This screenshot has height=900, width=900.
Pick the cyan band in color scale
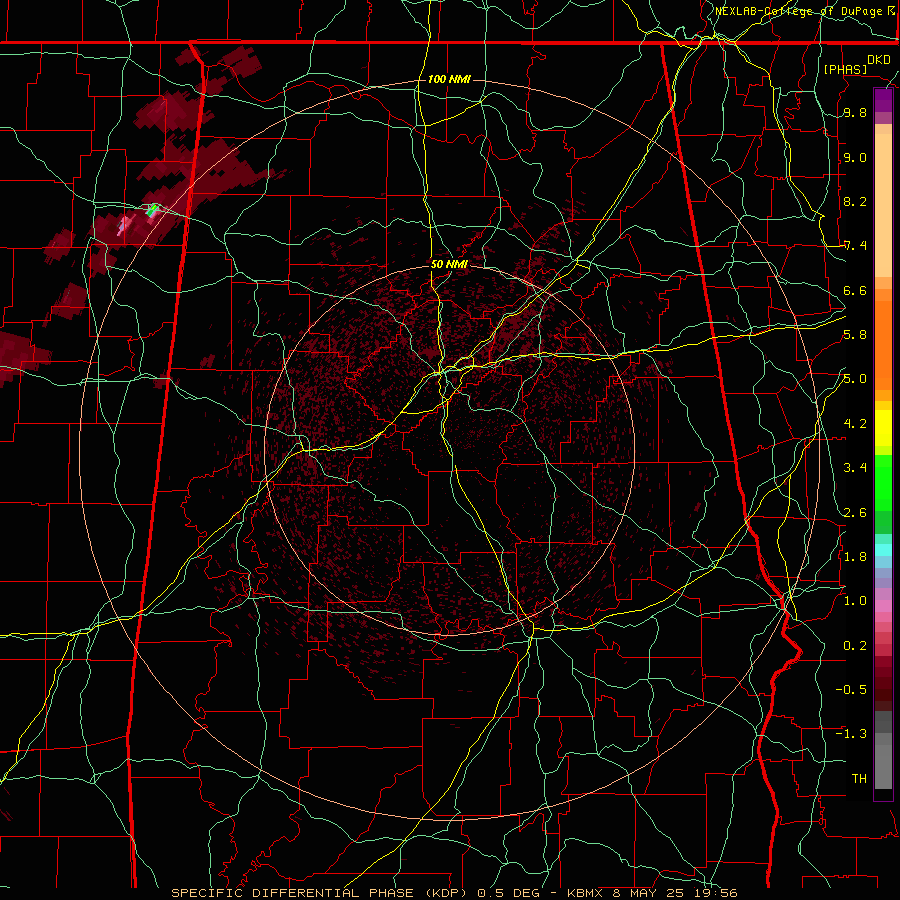(x=883, y=550)
